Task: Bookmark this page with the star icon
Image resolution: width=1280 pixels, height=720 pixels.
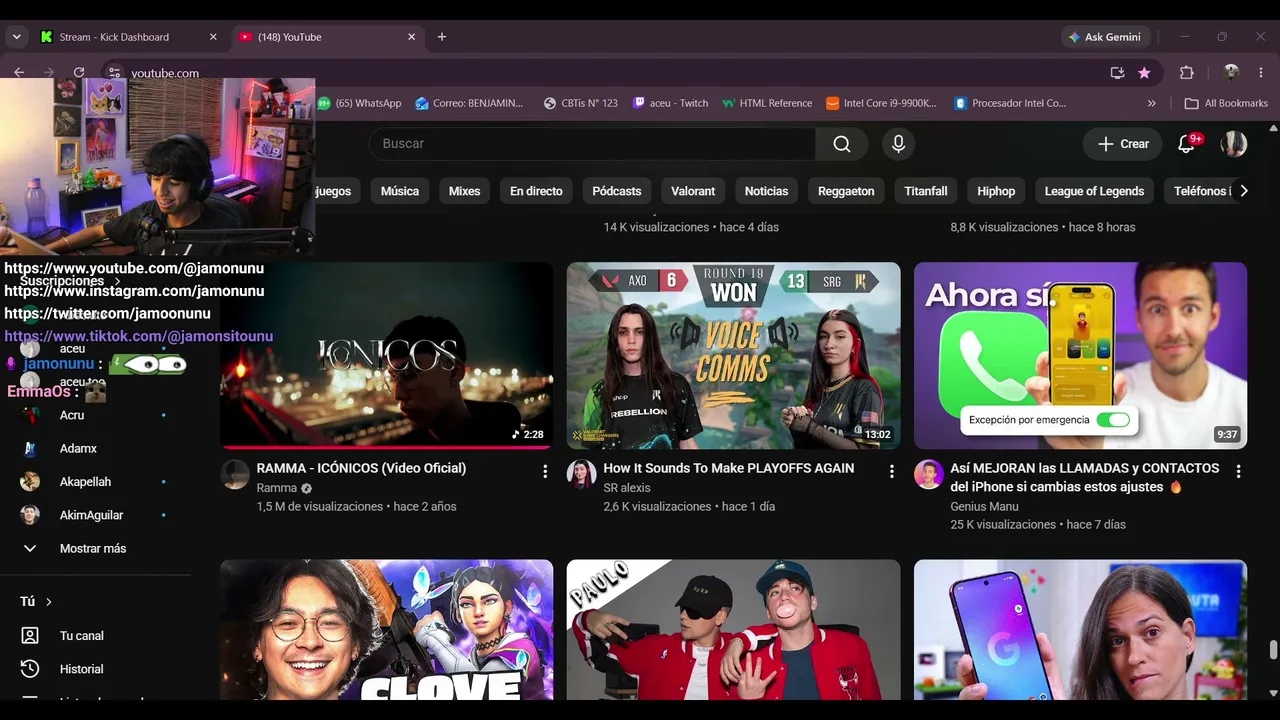Action: (x=1144, y=73)
